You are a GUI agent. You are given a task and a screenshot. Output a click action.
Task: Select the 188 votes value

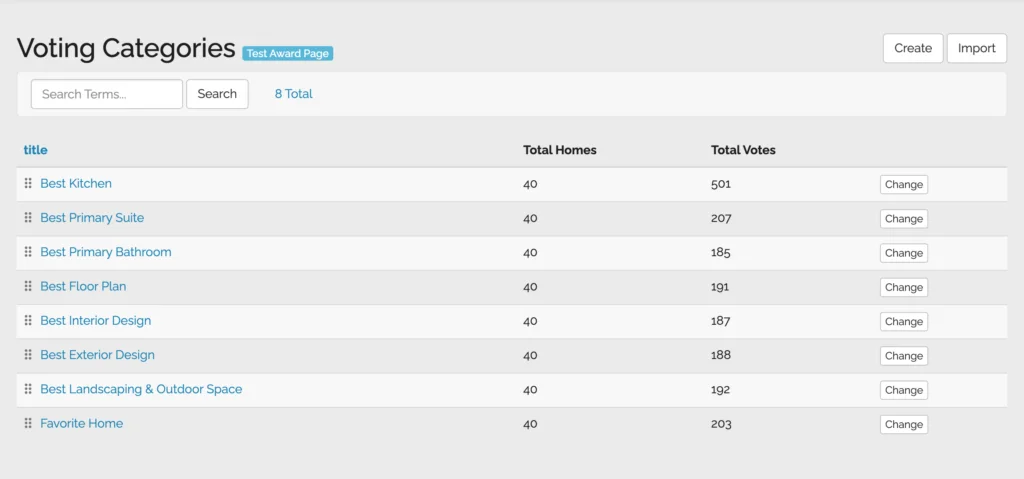[721, 355]
